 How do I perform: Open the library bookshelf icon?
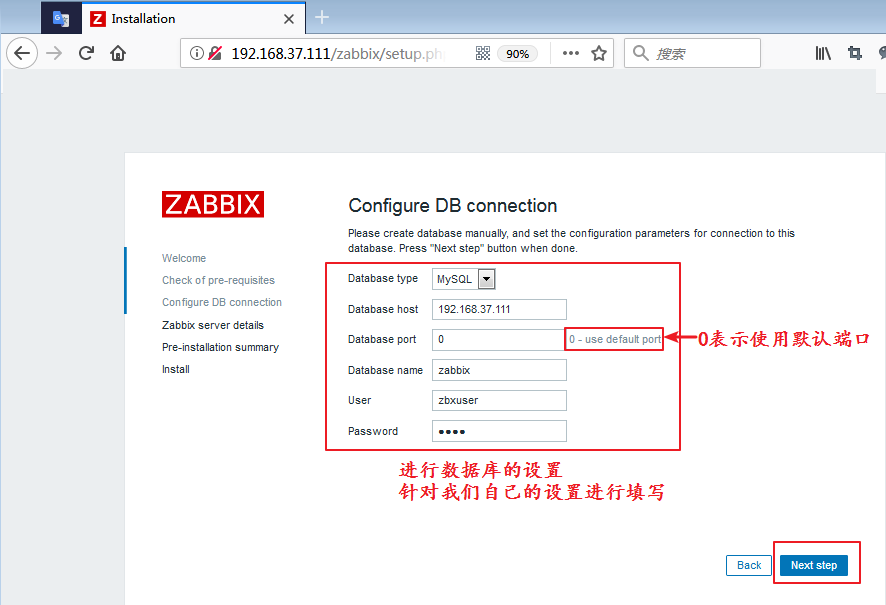[x=822, y=54]
